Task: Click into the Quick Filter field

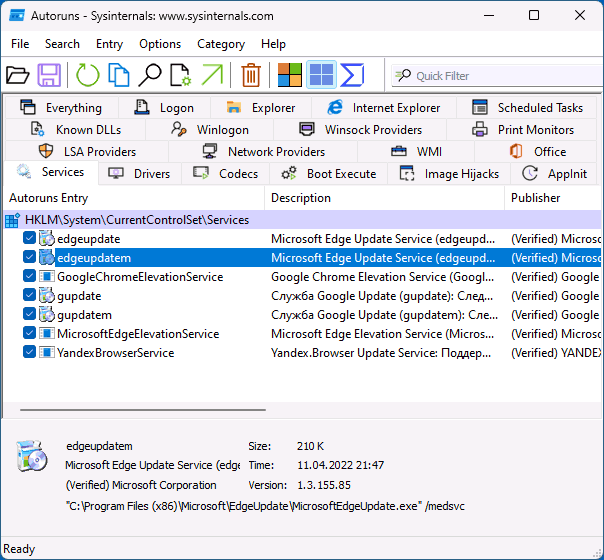Action: 497,75
